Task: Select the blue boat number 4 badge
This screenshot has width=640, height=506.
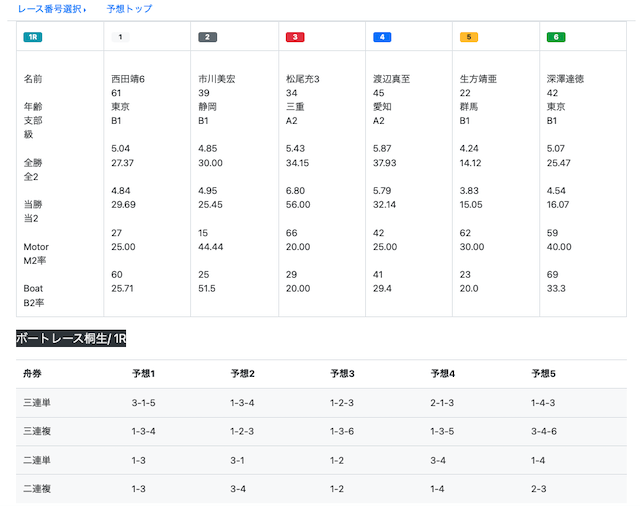Action: pyautogui.click(x=382, y=37)
